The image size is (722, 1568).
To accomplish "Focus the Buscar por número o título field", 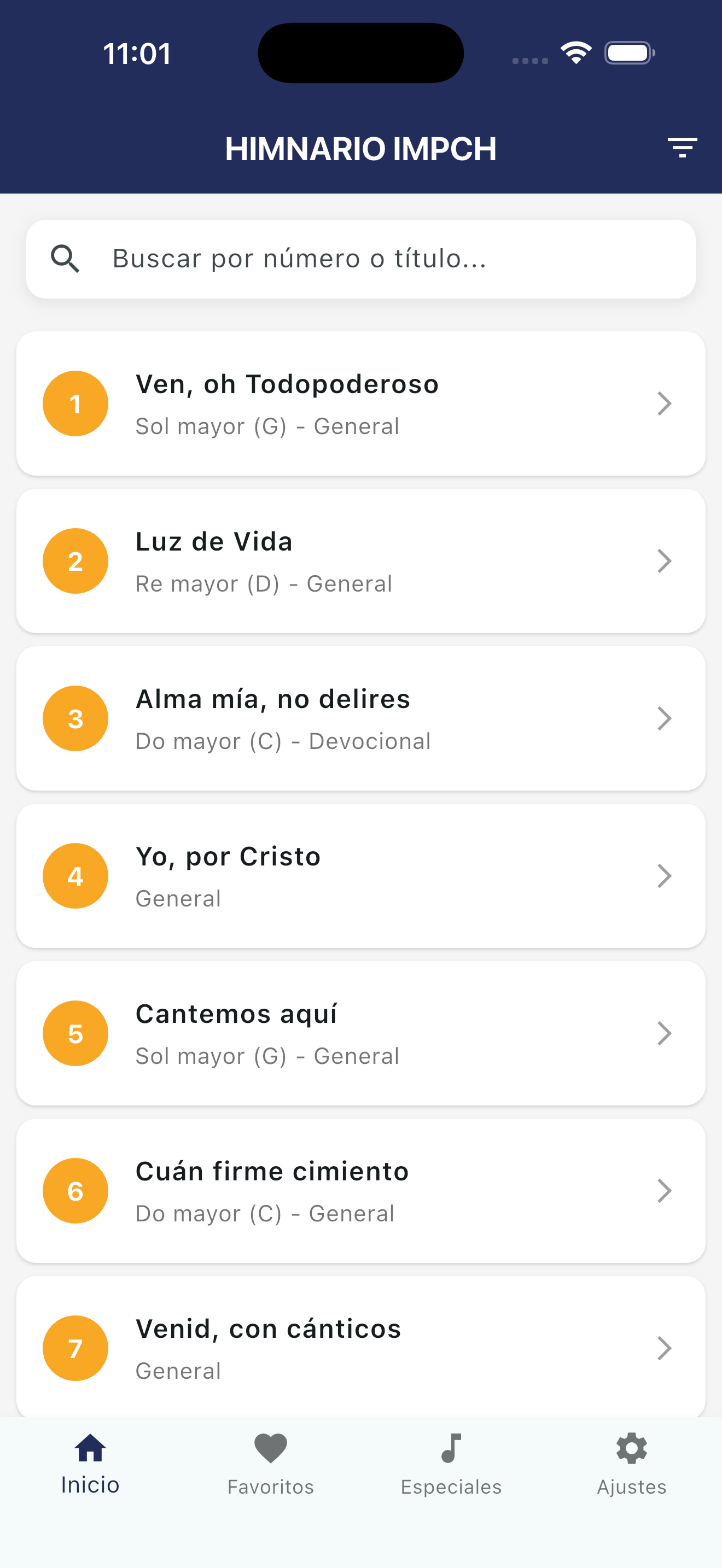I will 365,259.
